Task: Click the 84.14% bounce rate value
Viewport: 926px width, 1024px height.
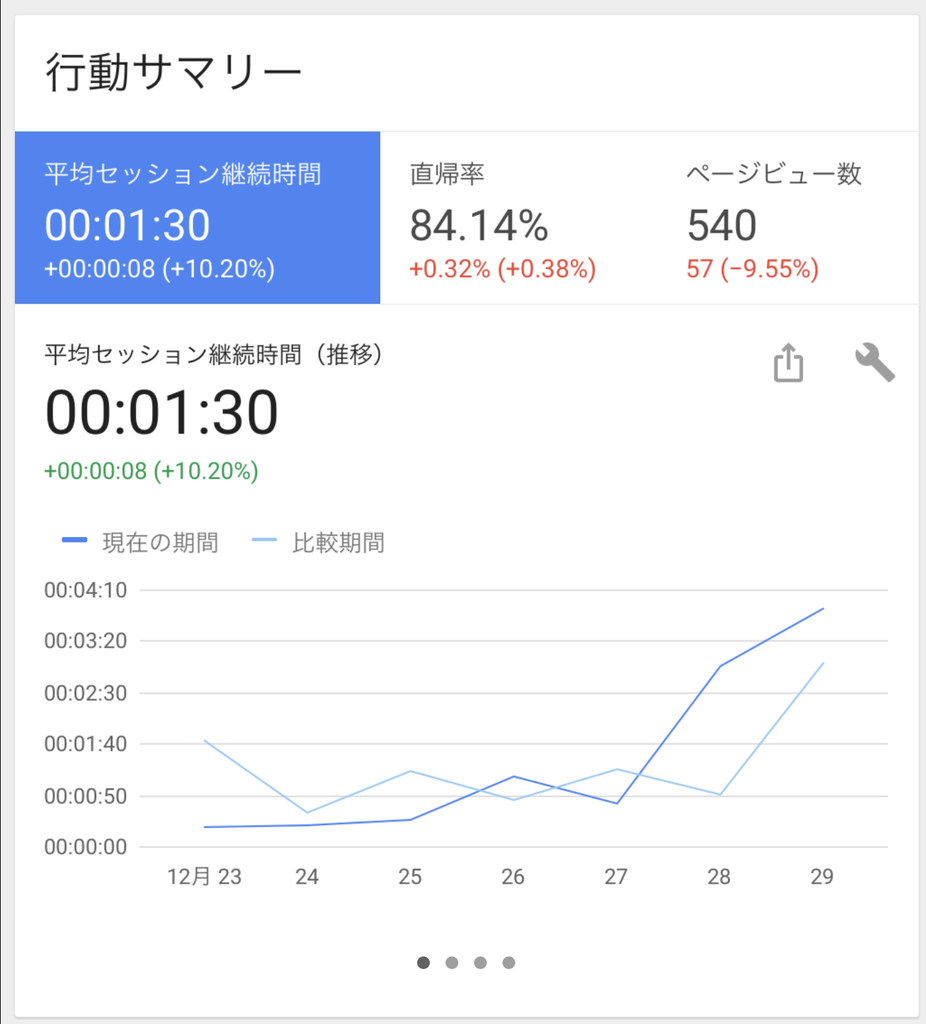Action: (x=479, y=225)
